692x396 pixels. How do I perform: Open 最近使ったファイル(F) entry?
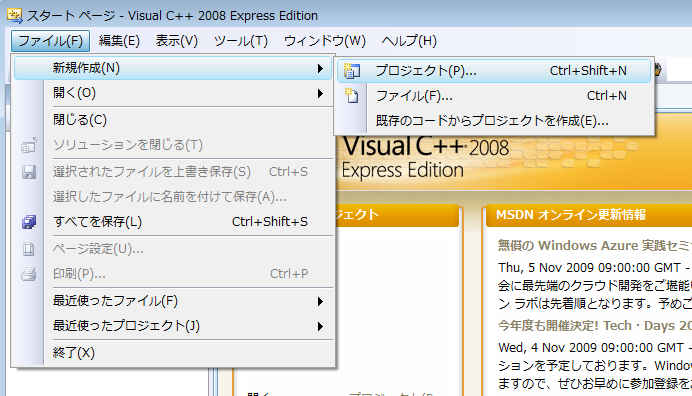point(173,301)
